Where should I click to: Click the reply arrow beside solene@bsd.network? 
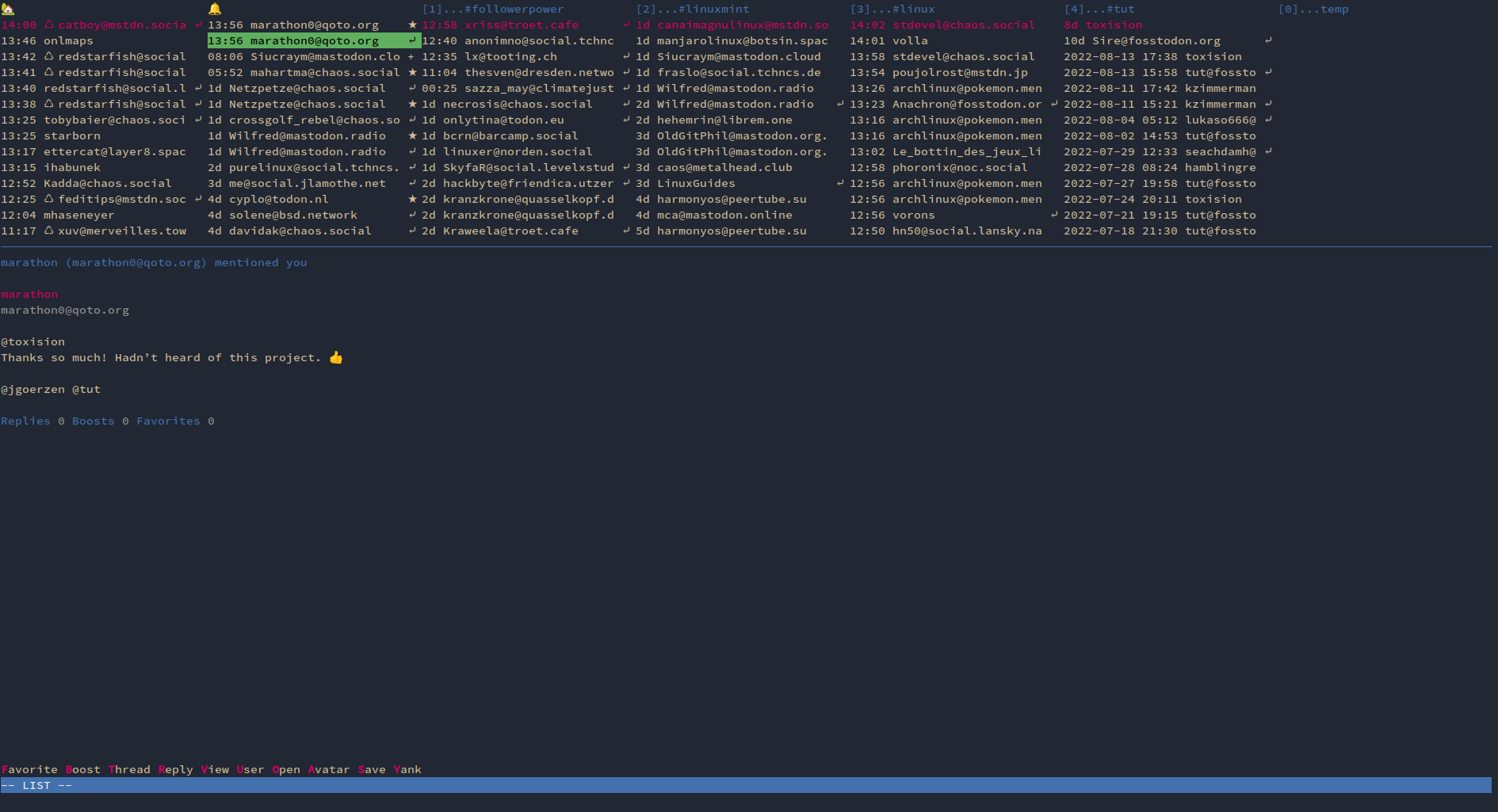click(x=412, y=215)
